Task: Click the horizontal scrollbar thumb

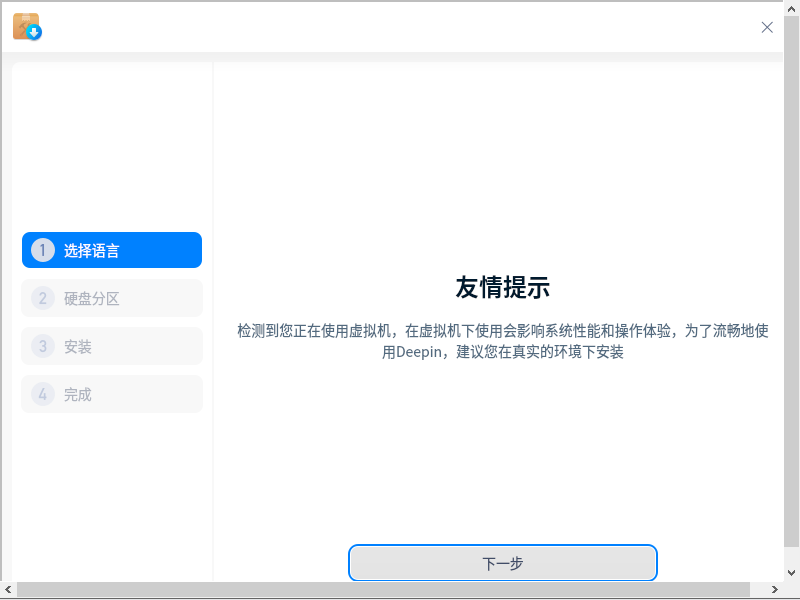Action: click(x=383, y=590)
